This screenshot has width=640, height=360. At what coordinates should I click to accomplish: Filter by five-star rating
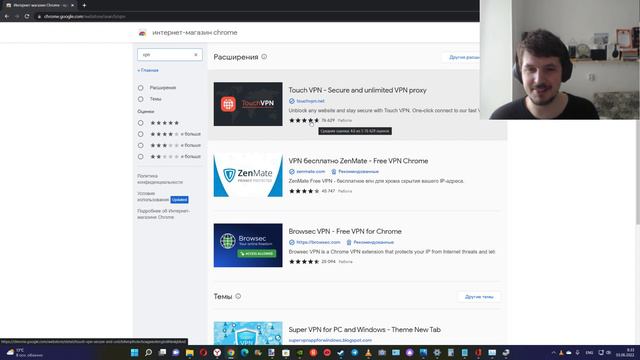pyautogui.click(x=140, y=123)
